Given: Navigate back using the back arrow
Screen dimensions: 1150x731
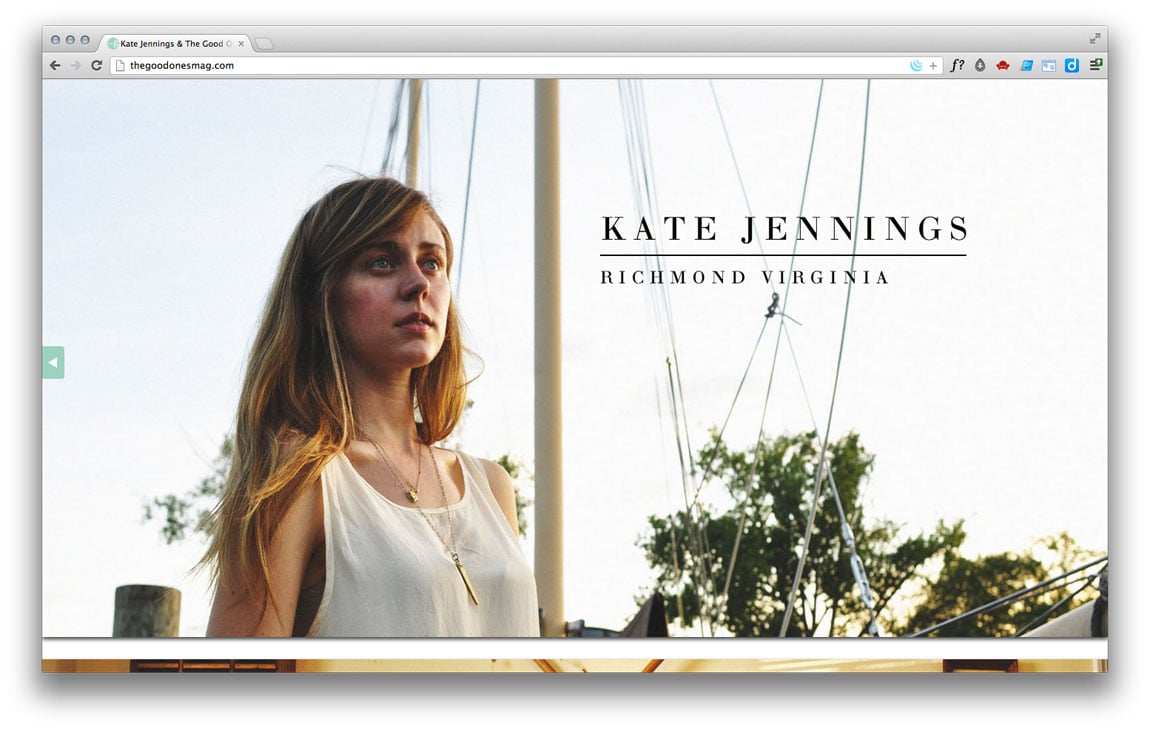Looking at the screenshot, I should tap(54, 65).
